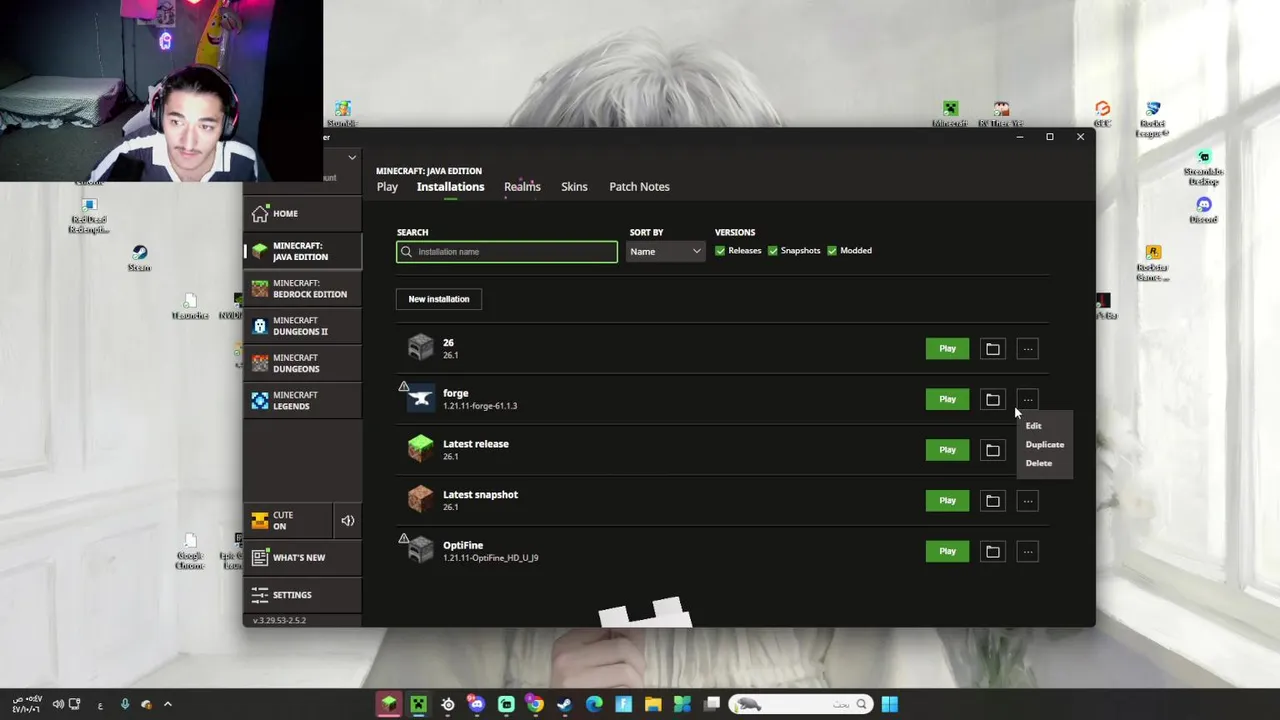
Task: Click the forge anvil installation icon
Action: tap(421, 399)
